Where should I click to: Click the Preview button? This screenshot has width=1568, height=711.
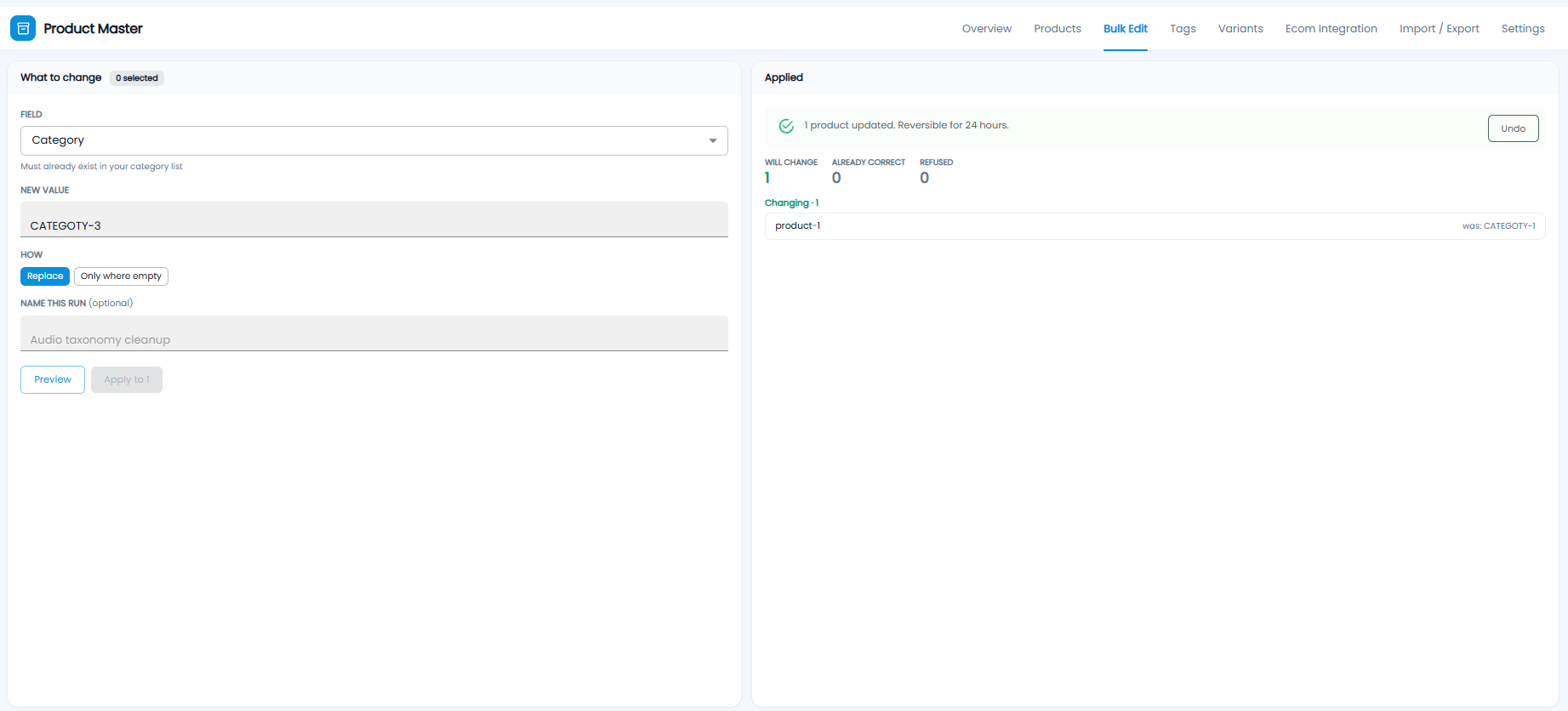click(x=53, y=379)
